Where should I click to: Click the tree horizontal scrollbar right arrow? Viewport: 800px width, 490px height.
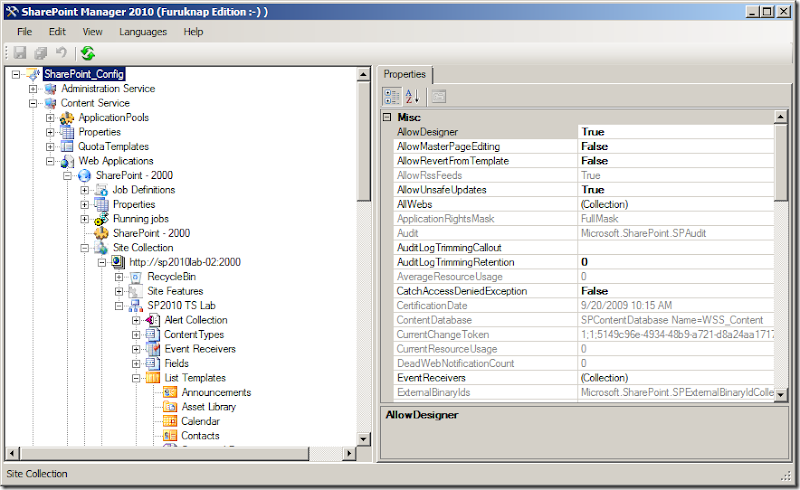pos(349,453)
